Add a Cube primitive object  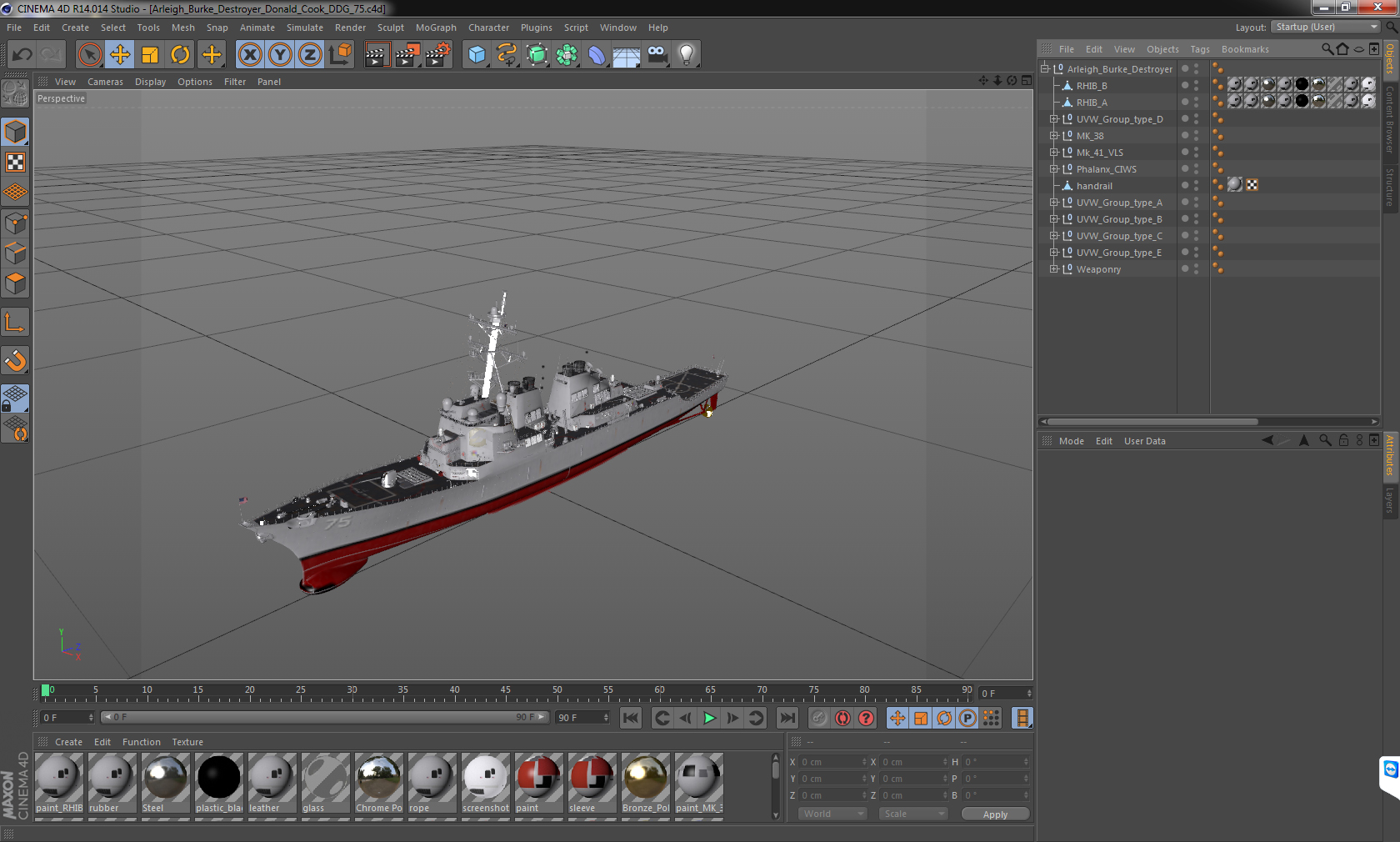click(477, 55)
